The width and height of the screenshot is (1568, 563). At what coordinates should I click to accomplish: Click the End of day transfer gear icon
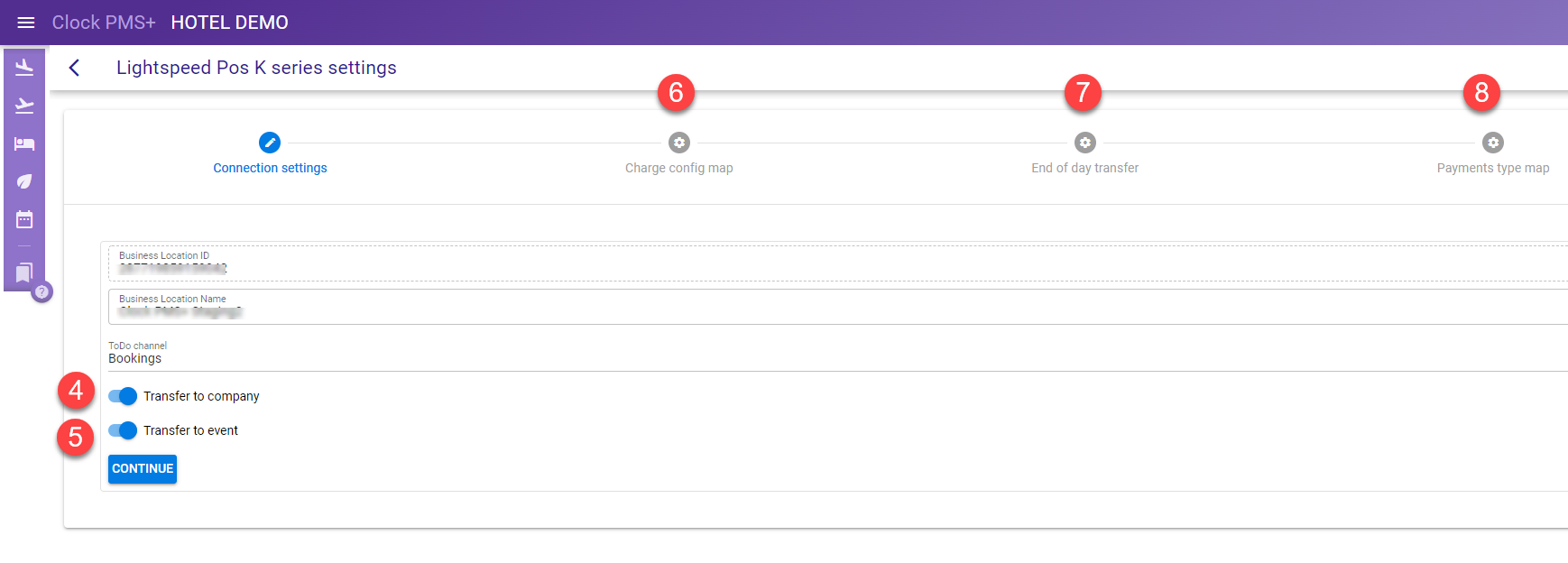point(1085,143)
